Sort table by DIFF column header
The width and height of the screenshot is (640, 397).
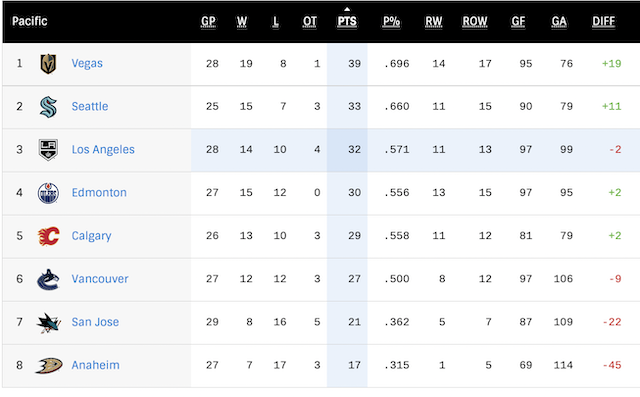(x=603, y=22)
